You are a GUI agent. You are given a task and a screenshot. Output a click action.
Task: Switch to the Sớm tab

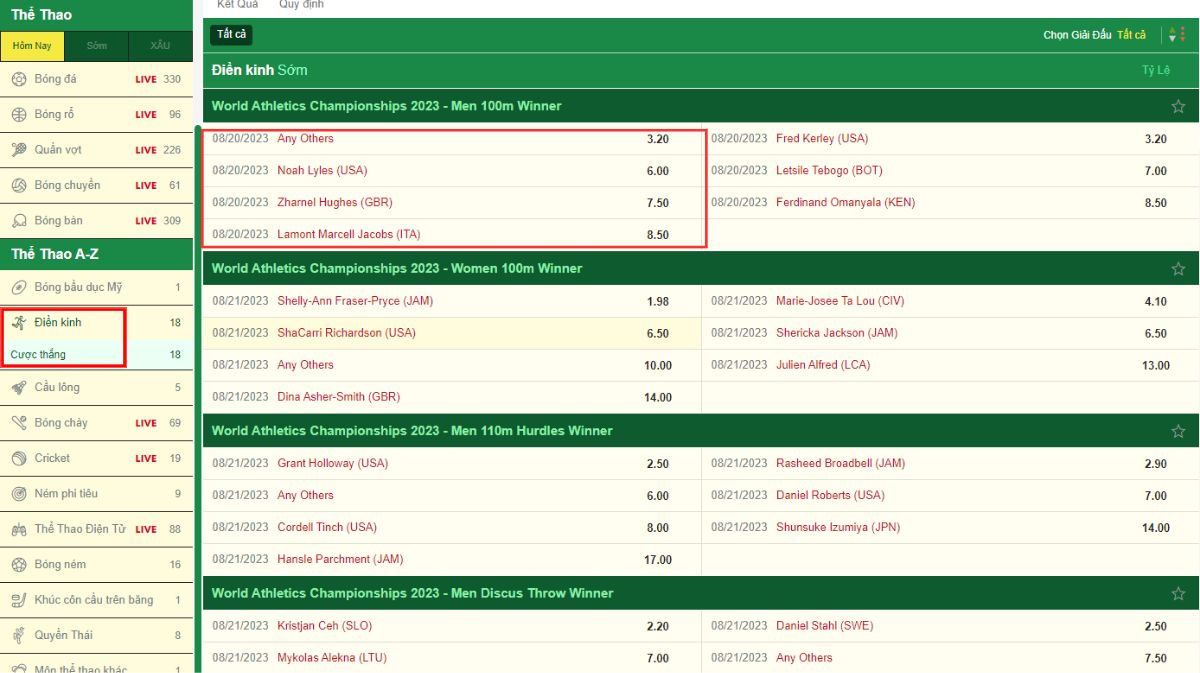pos(96,46)
